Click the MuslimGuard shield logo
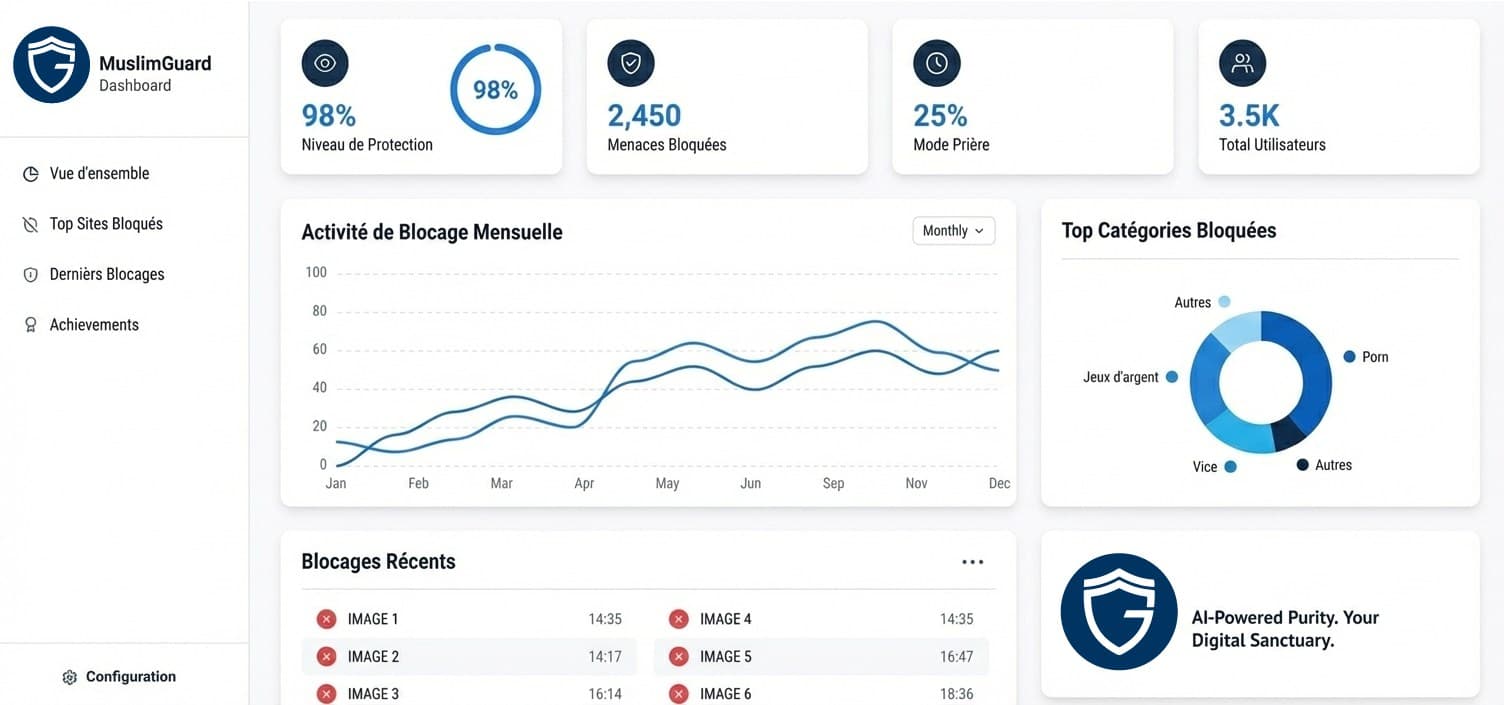 click(51, 64)
